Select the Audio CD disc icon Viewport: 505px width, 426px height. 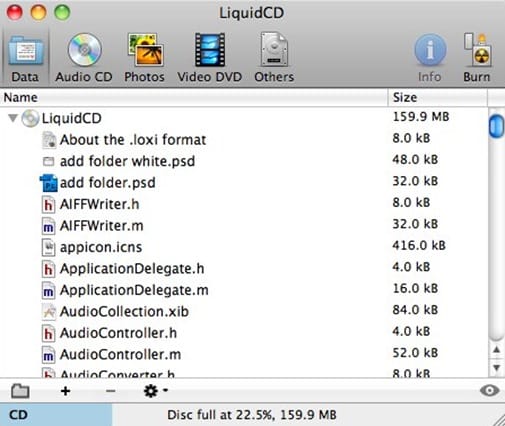coord(84,50)
